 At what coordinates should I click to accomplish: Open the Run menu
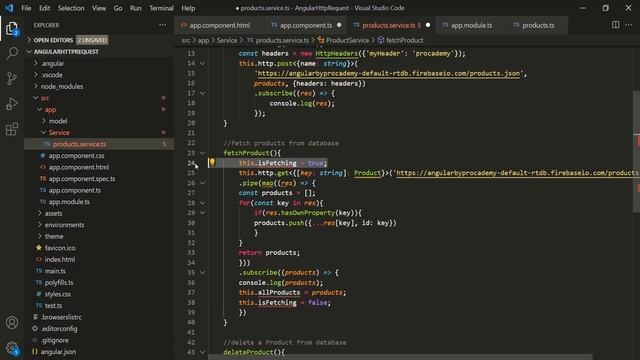point(136,8)
